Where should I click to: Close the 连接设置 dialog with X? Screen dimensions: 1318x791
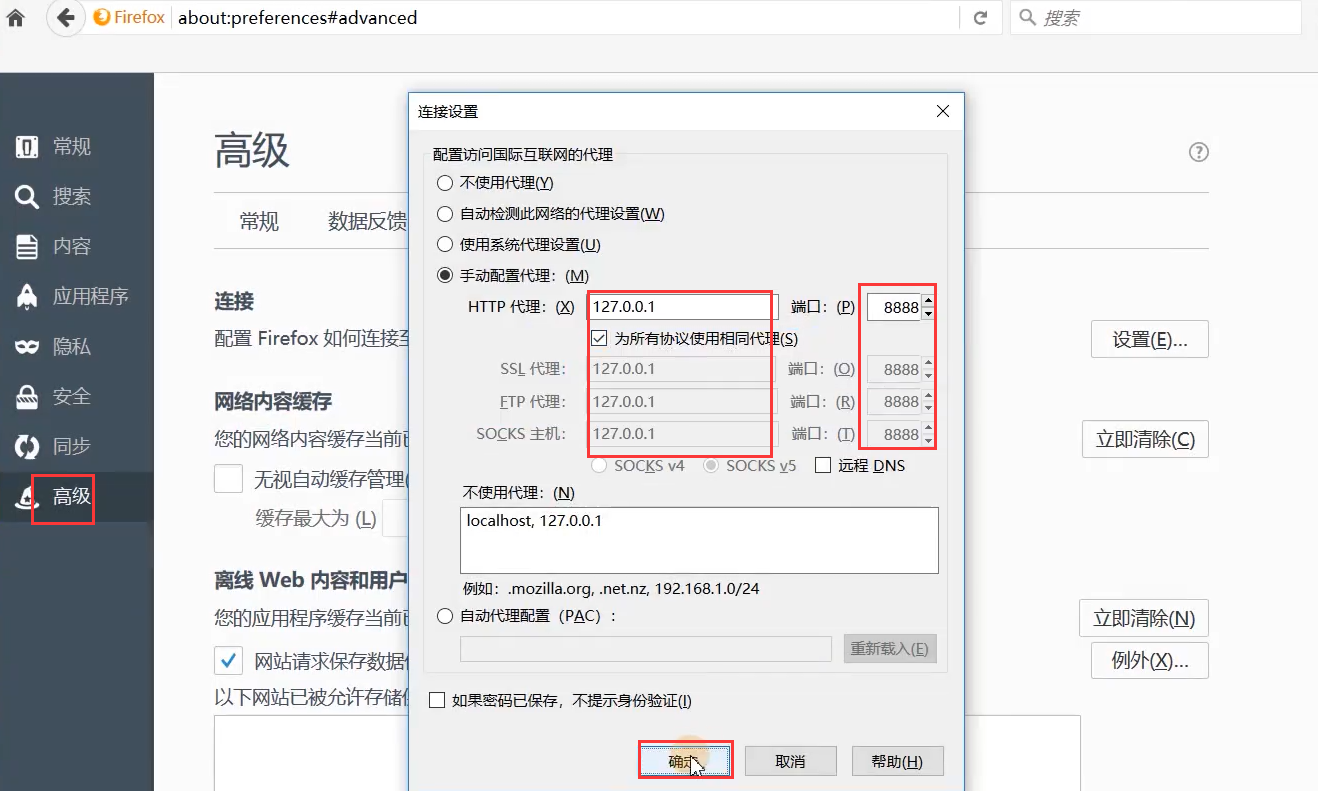pyautogui.click(x=942, y=112)
